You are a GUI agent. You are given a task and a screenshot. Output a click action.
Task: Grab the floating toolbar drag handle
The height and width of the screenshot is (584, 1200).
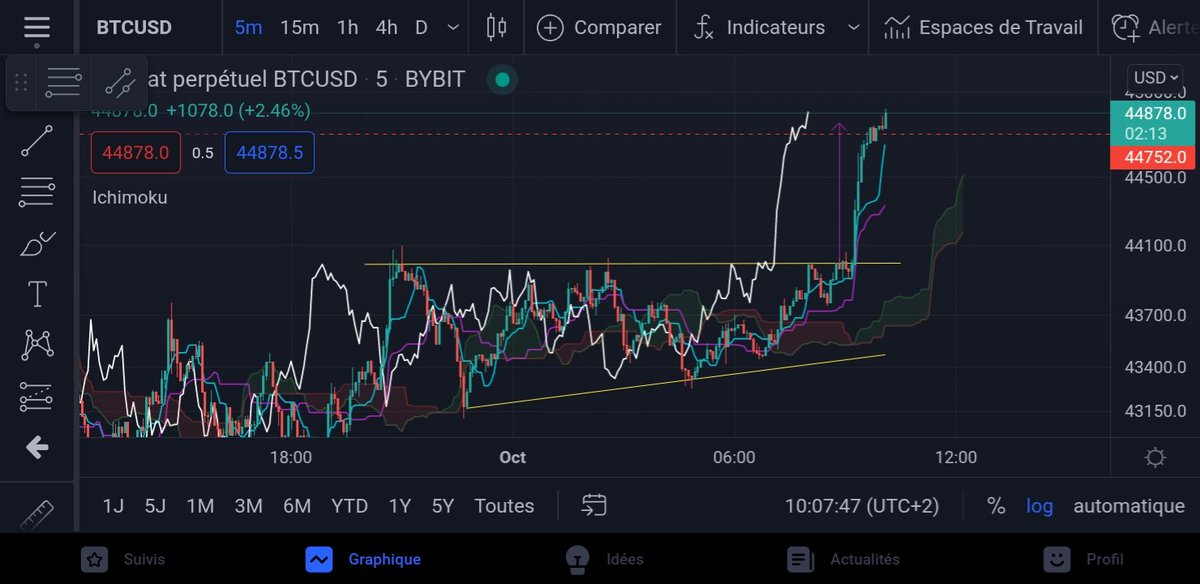coord(21,82)
